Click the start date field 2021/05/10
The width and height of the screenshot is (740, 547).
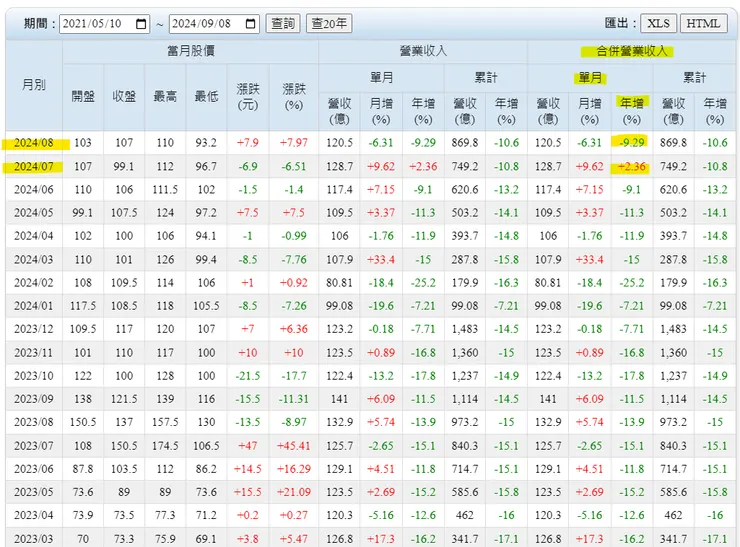click(x=104, y=24)
